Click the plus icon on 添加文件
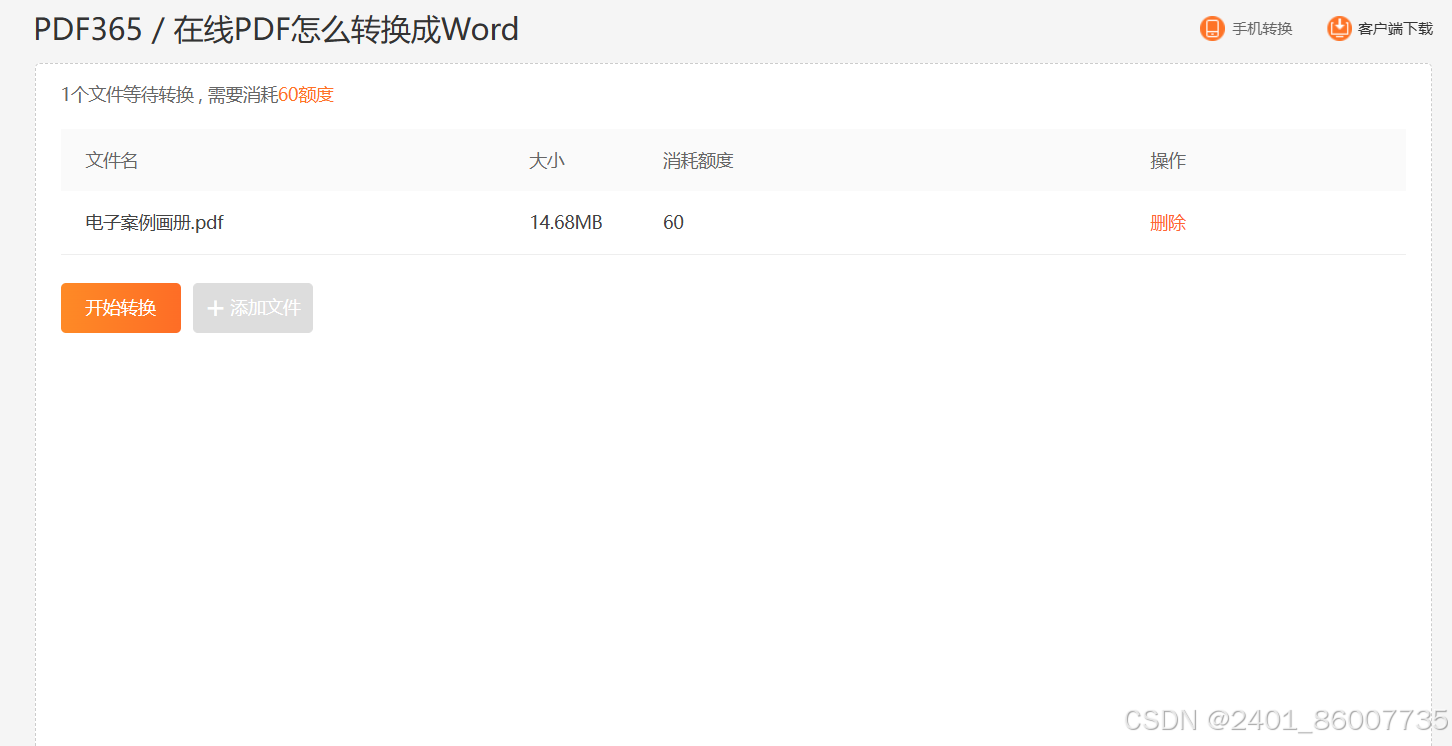 coord(215,308)
